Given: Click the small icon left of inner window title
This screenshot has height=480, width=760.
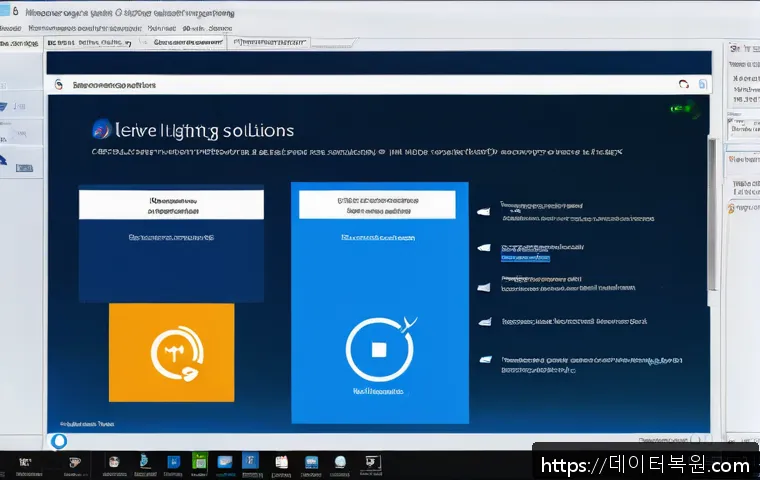Looking at the screenshot, I should [x=59, y=86].
